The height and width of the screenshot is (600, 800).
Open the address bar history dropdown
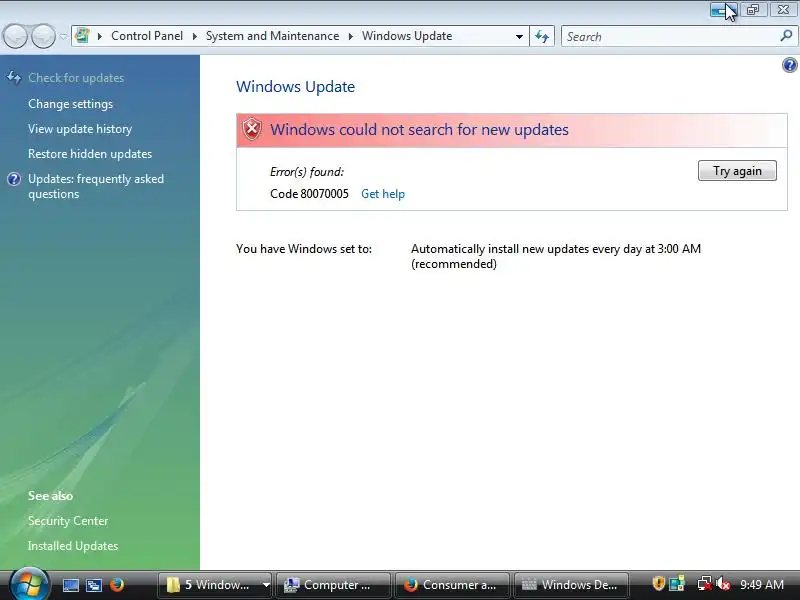pos(519,37)
